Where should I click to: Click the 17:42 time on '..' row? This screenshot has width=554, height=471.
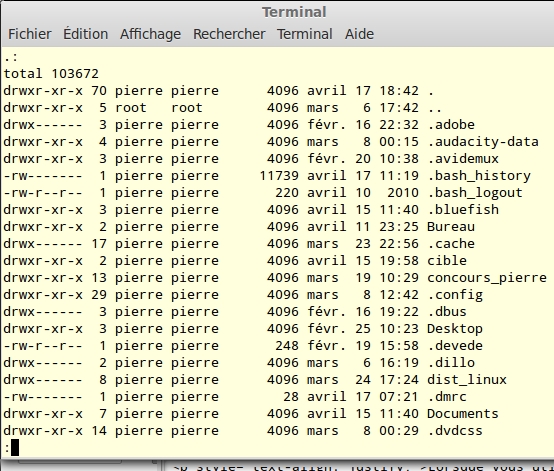pos(399,108)
